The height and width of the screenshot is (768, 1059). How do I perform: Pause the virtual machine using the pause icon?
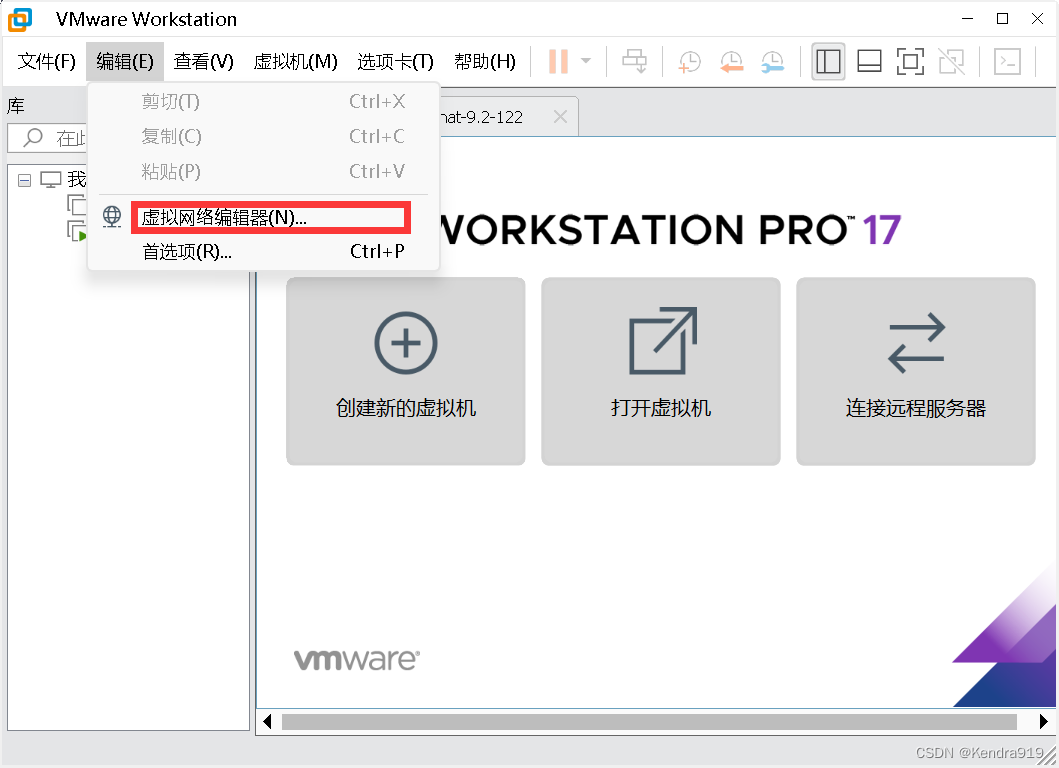(558, 61)
